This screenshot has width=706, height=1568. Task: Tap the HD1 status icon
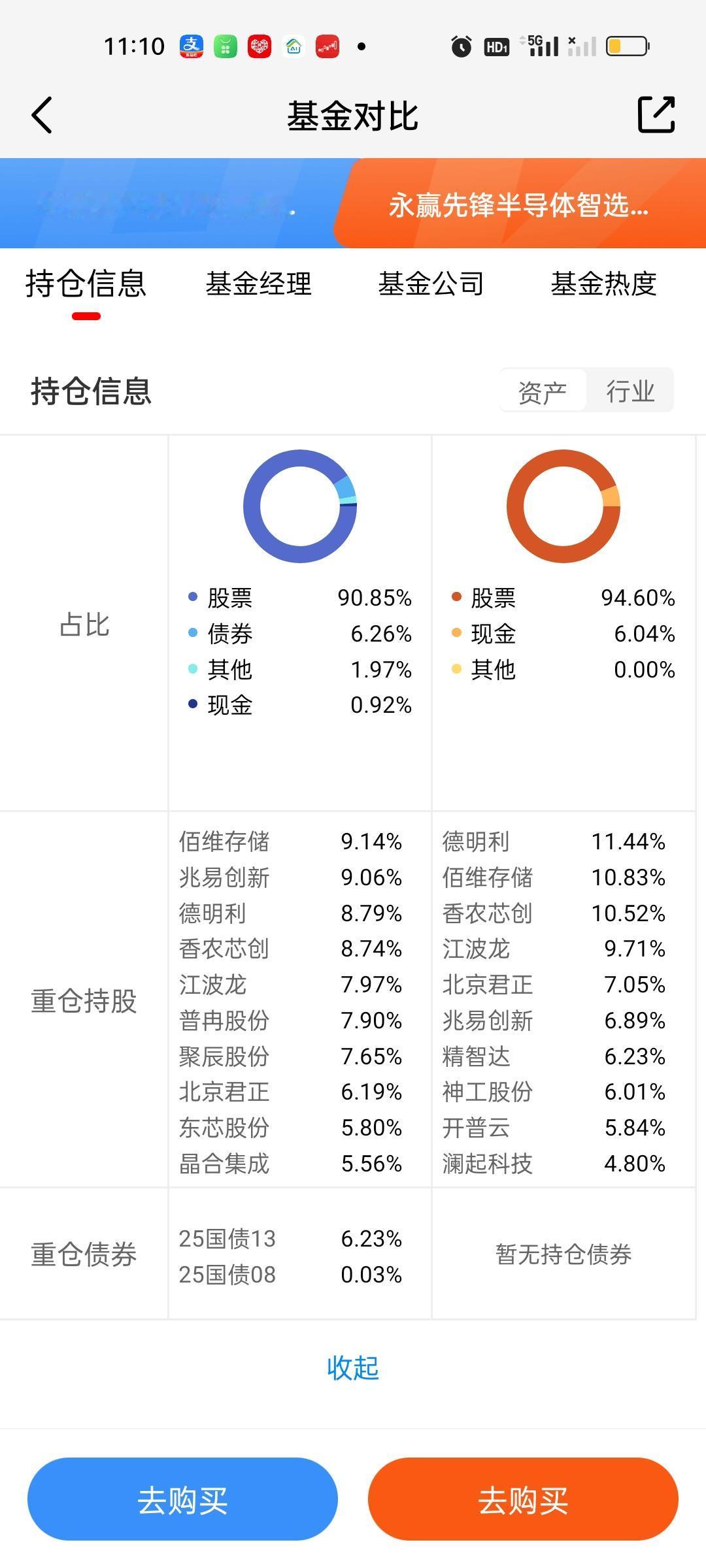pos(496,46)
